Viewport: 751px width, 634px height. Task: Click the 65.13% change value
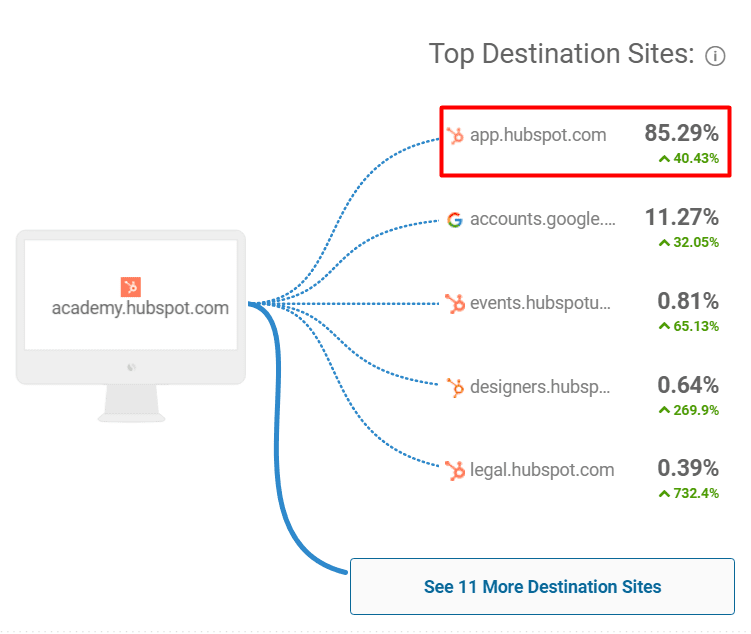coord(696,326)
